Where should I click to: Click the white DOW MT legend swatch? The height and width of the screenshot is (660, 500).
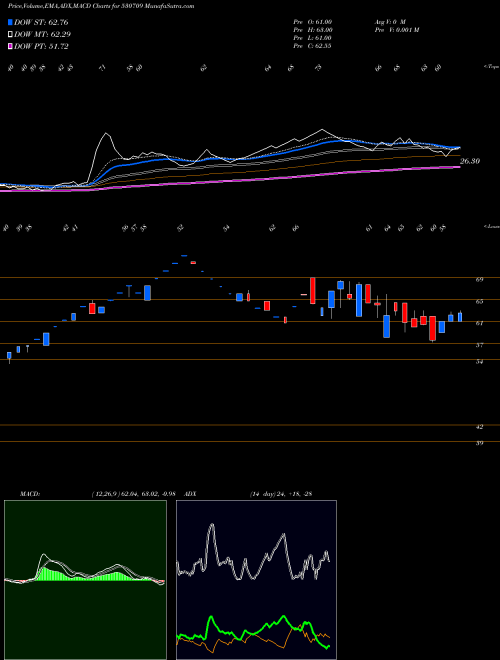[11, 35]
